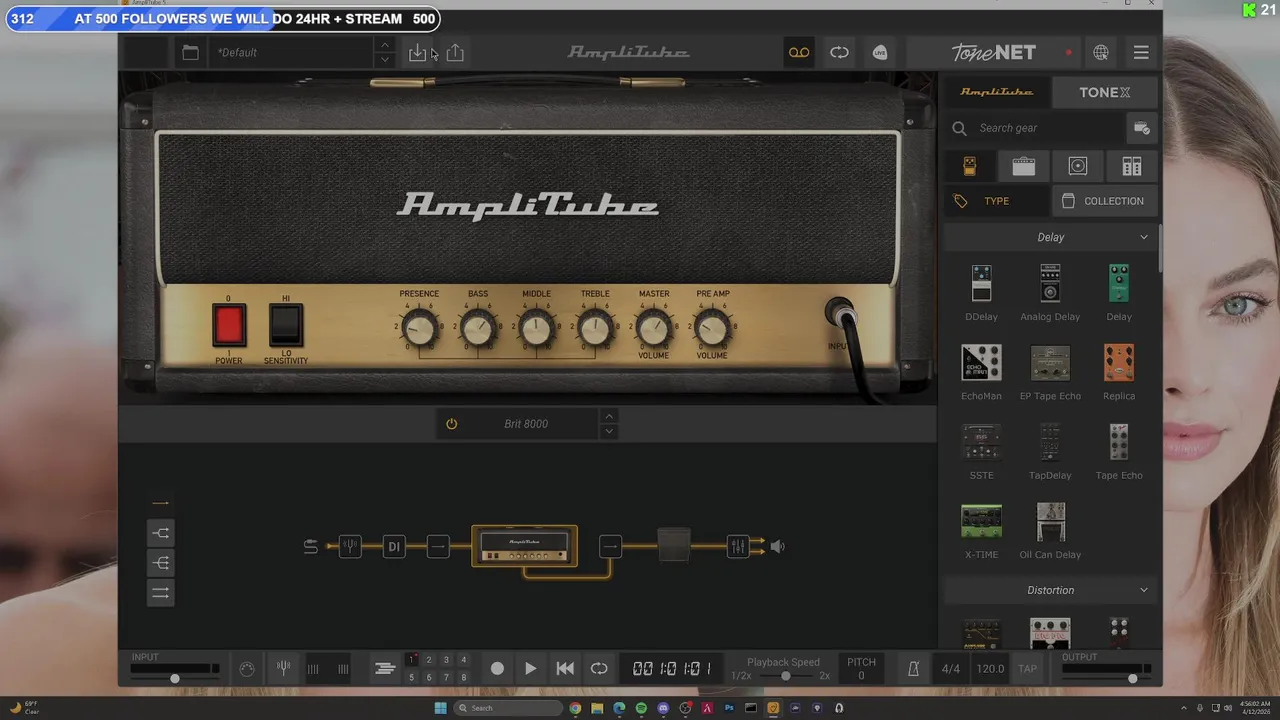Screen dimensions: 1280x720
Task: Click the PRE AMP VOLUME knob
Action: pos(713,329)
